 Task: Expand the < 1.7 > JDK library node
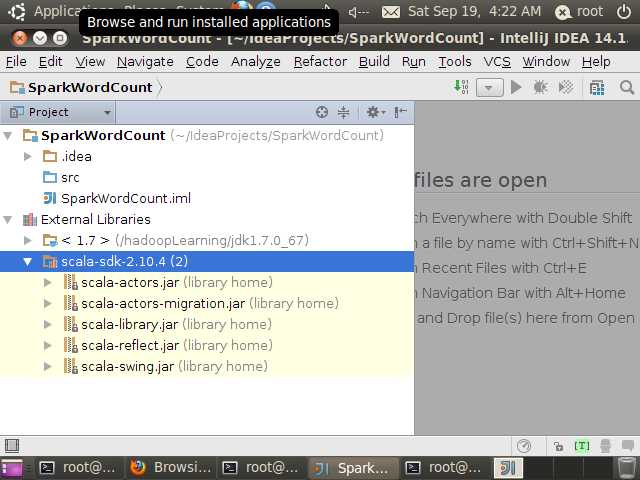pos(27,240)
